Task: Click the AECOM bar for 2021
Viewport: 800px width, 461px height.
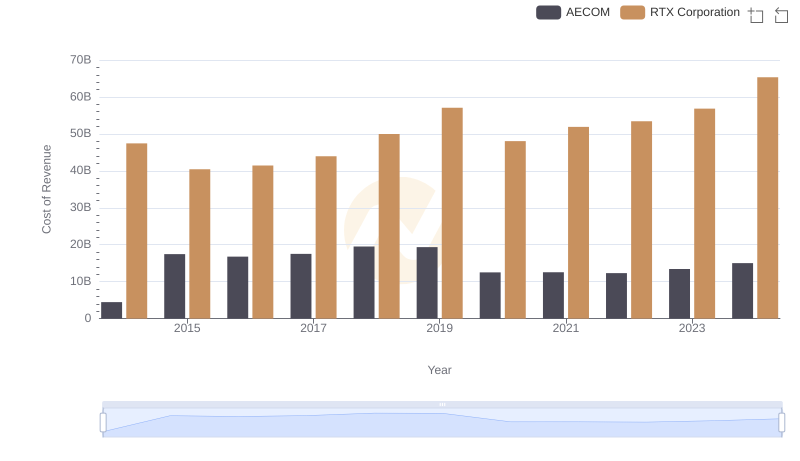Action: point(553,295)
